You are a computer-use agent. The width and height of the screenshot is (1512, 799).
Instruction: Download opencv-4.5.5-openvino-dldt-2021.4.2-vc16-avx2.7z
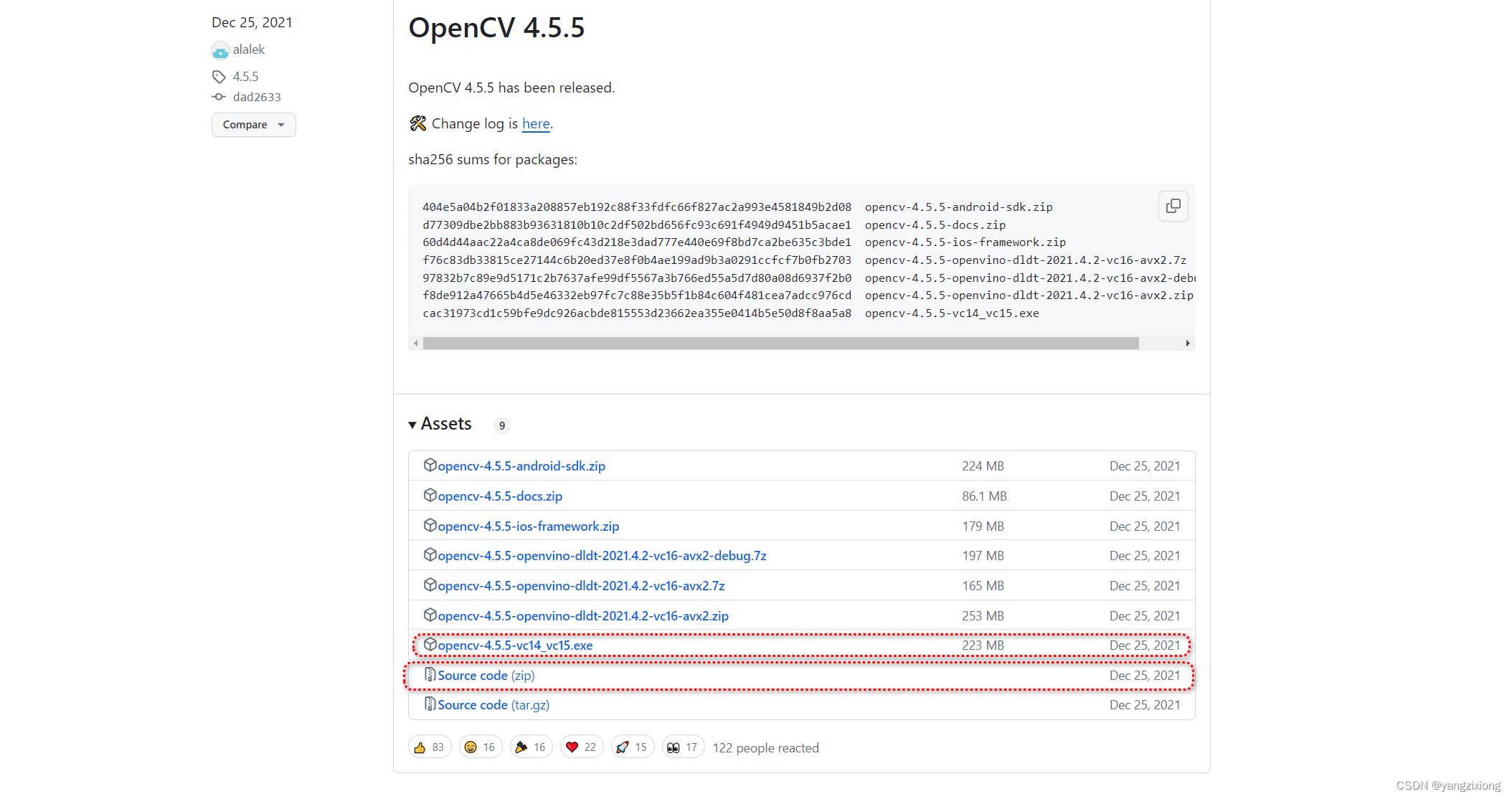(x=582, y=586)
